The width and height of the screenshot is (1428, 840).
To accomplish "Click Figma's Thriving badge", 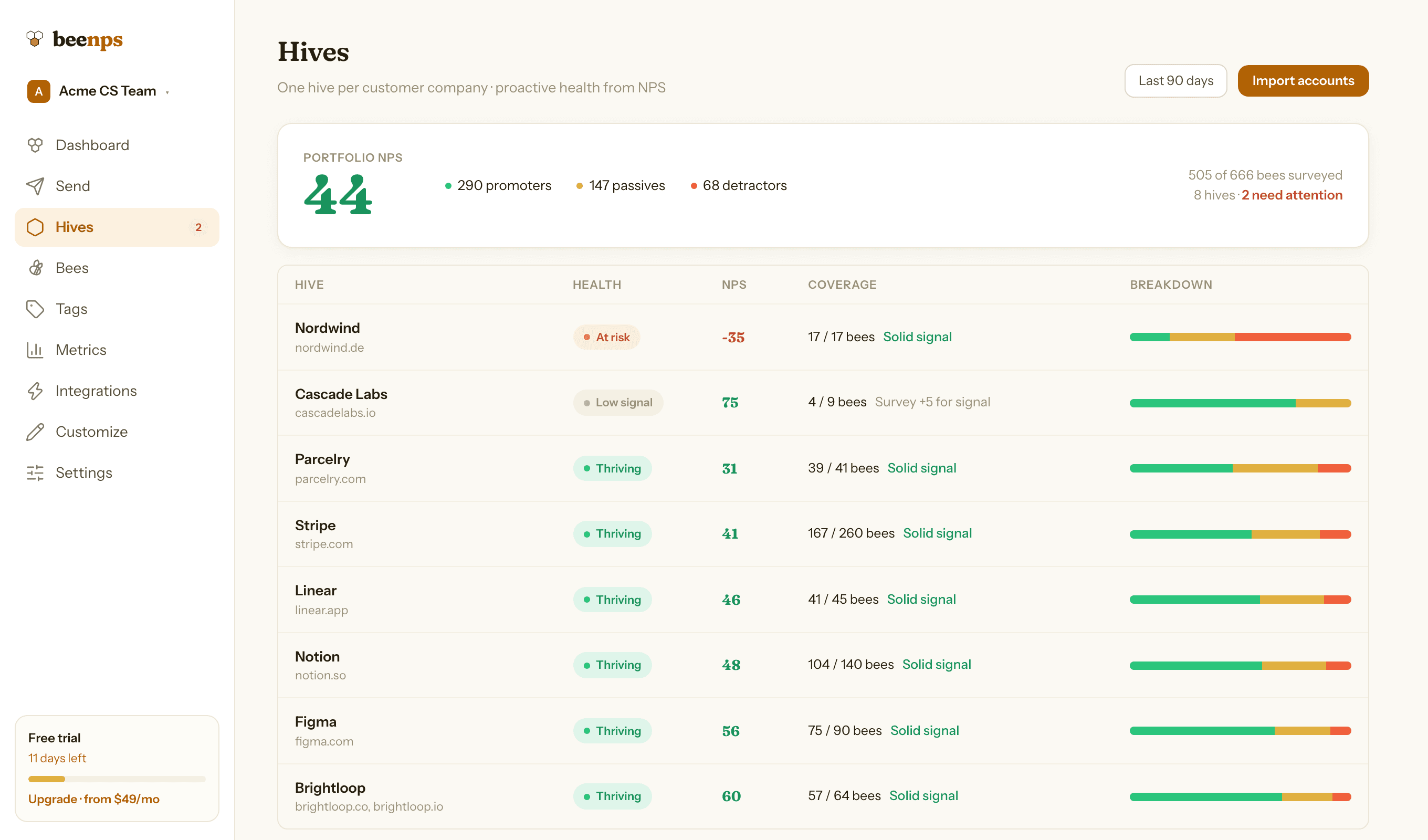I will pos(612,731).
